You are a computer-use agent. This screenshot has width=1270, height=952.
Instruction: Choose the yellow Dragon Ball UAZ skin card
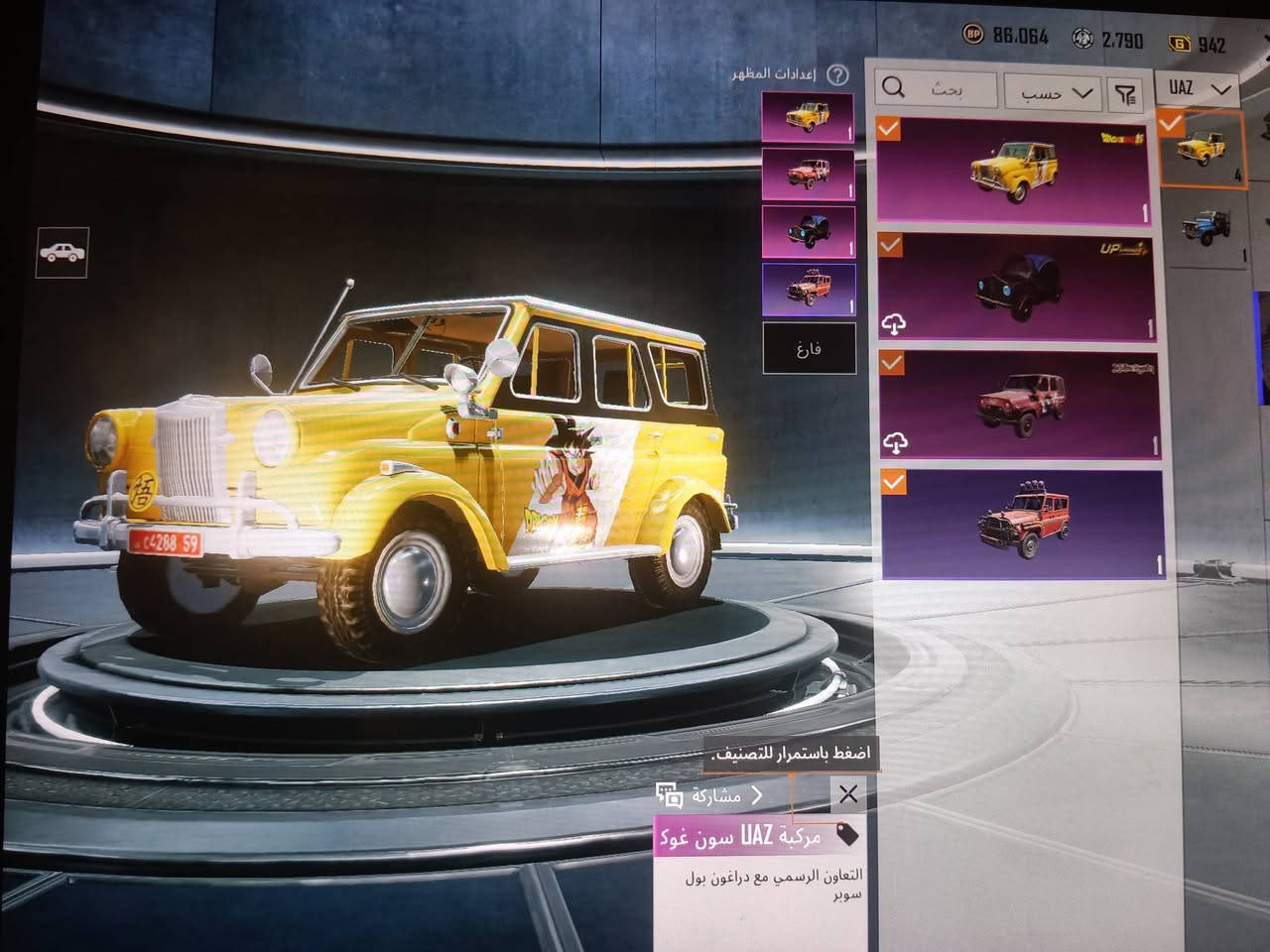(1014, 171)
